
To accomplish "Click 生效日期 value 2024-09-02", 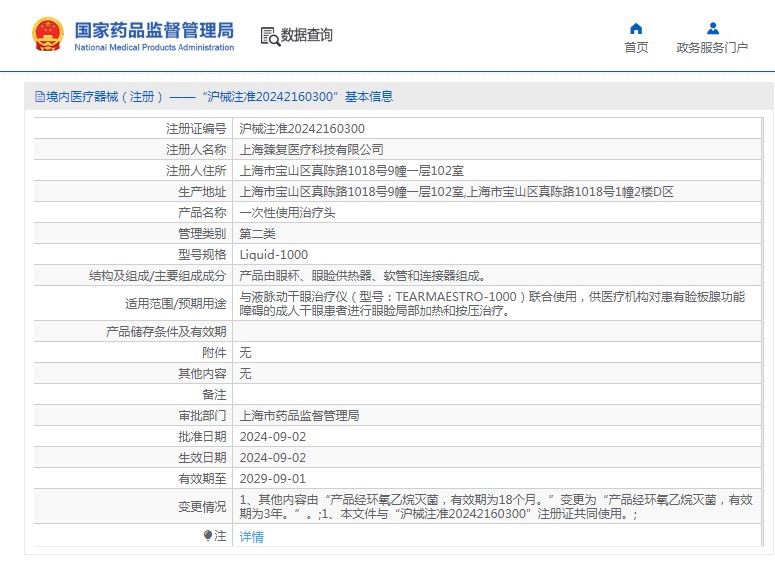I will click(x=273, y=457).
